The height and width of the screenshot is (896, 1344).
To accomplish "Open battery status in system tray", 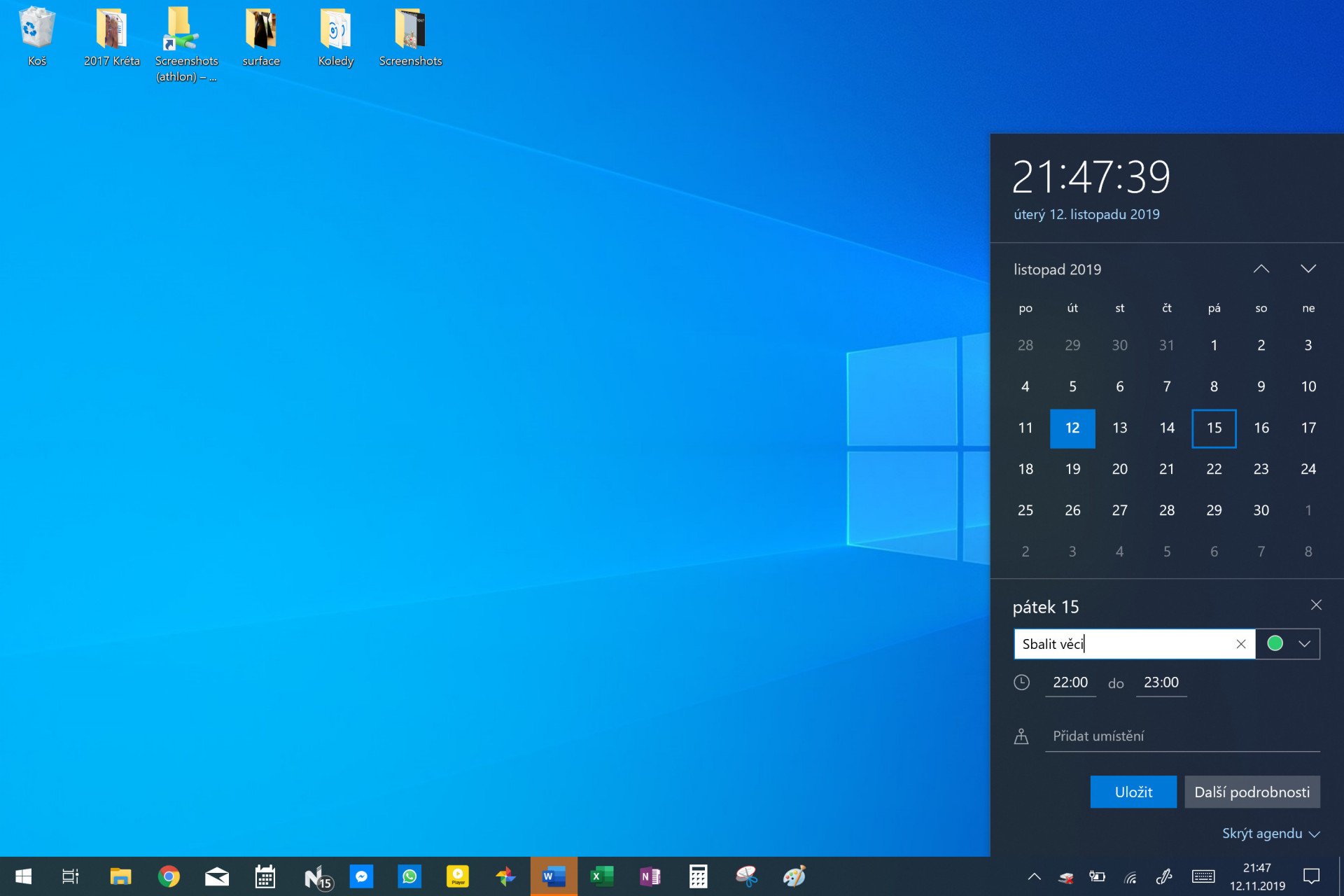I will pyautogui.click(x=1098, y=876).
